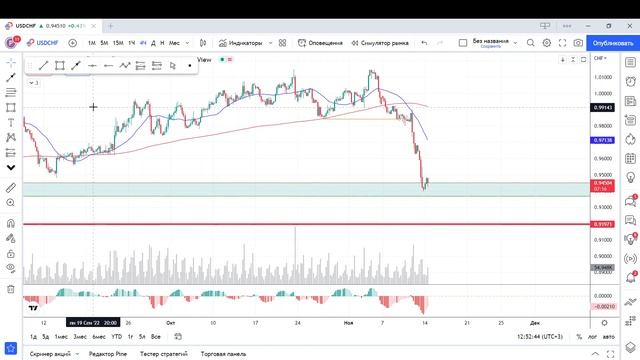The width and height of the screenshot is (640, 360).
Task: Toggle stay in drawing mode pencil-lock icon
Action: [11, 238]
